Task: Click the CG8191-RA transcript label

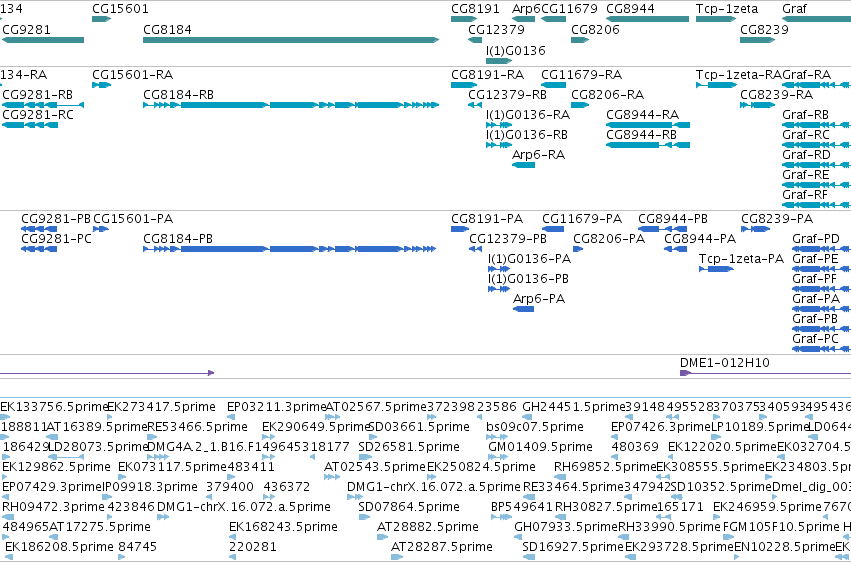Action: coord(487,75)
